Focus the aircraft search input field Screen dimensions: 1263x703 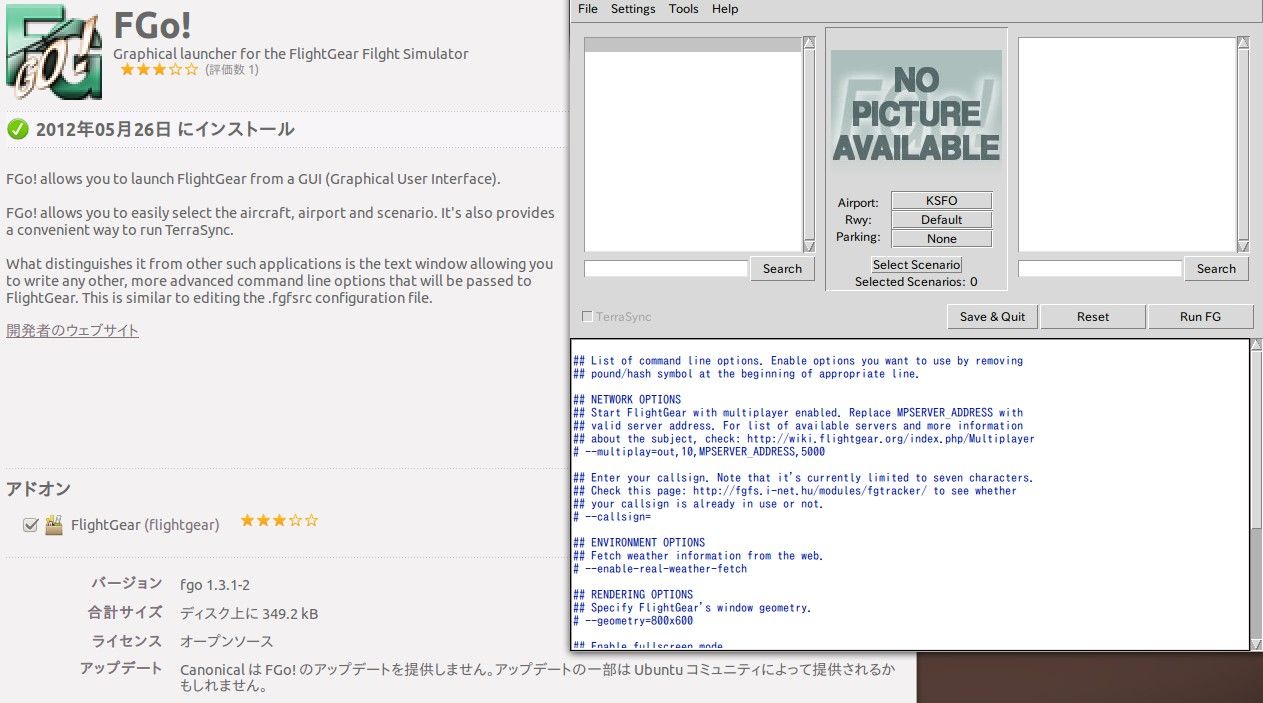coord(666,269)
